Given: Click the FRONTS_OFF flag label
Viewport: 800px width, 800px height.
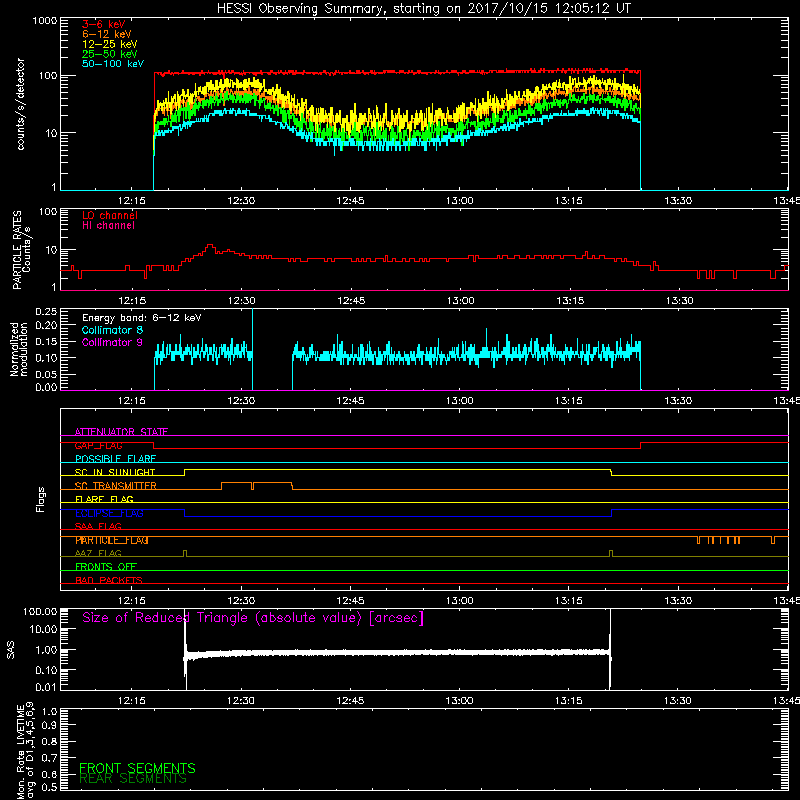Looking at the screenshot, I should click(x=106, y=567).
